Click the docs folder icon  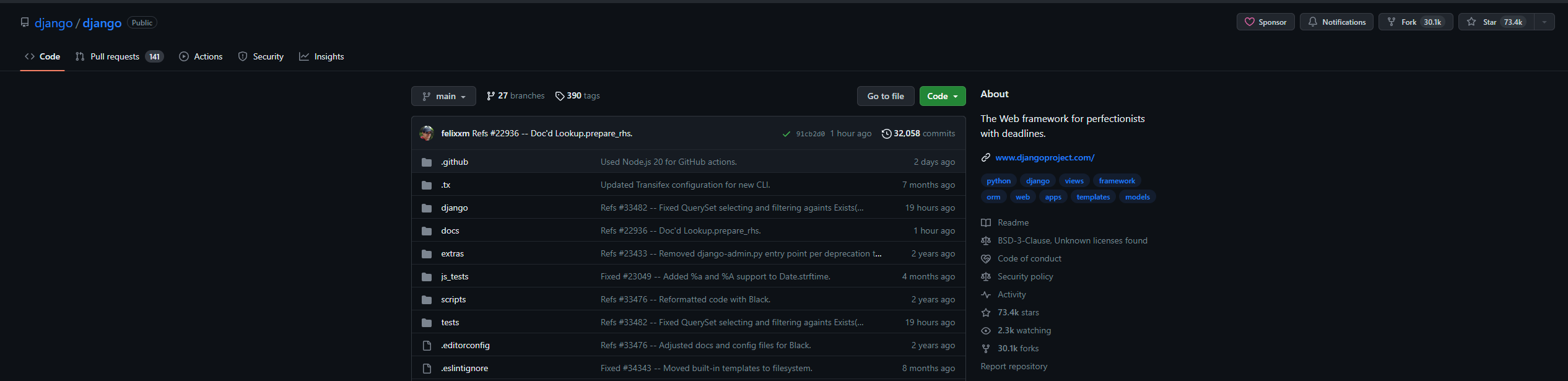(x=427, y=231)
